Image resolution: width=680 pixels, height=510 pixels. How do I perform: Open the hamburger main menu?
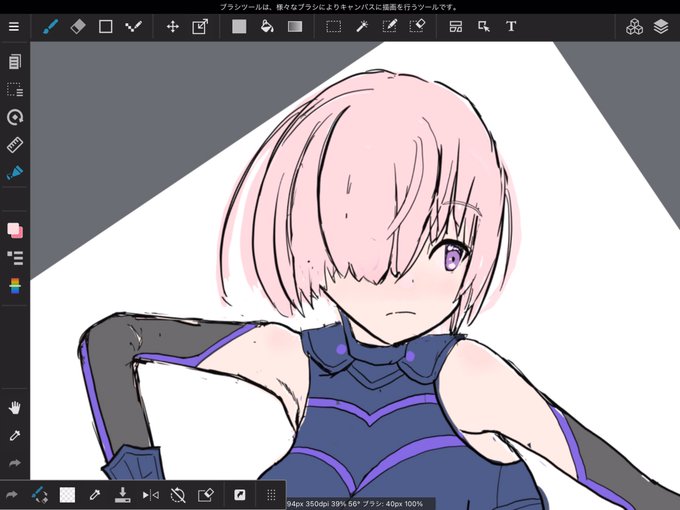point(14,26)
